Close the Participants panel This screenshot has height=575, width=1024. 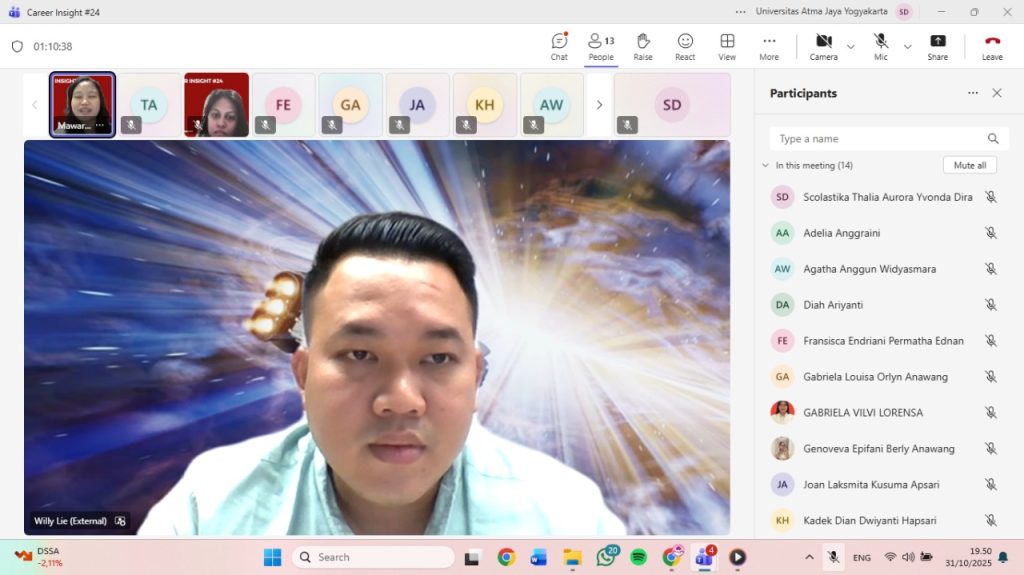996,93
